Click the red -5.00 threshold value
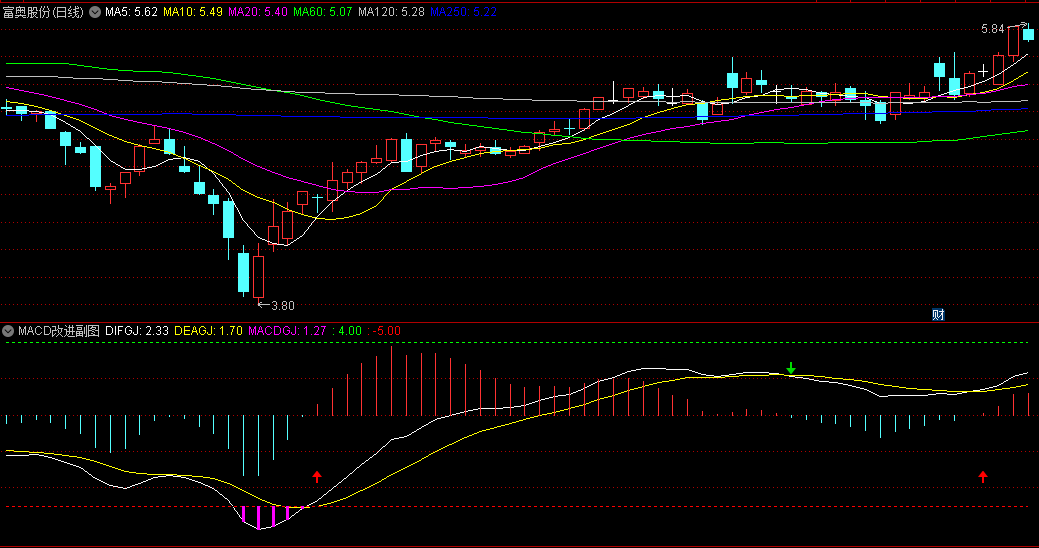 pyautogui.click(x=384, y=331)
